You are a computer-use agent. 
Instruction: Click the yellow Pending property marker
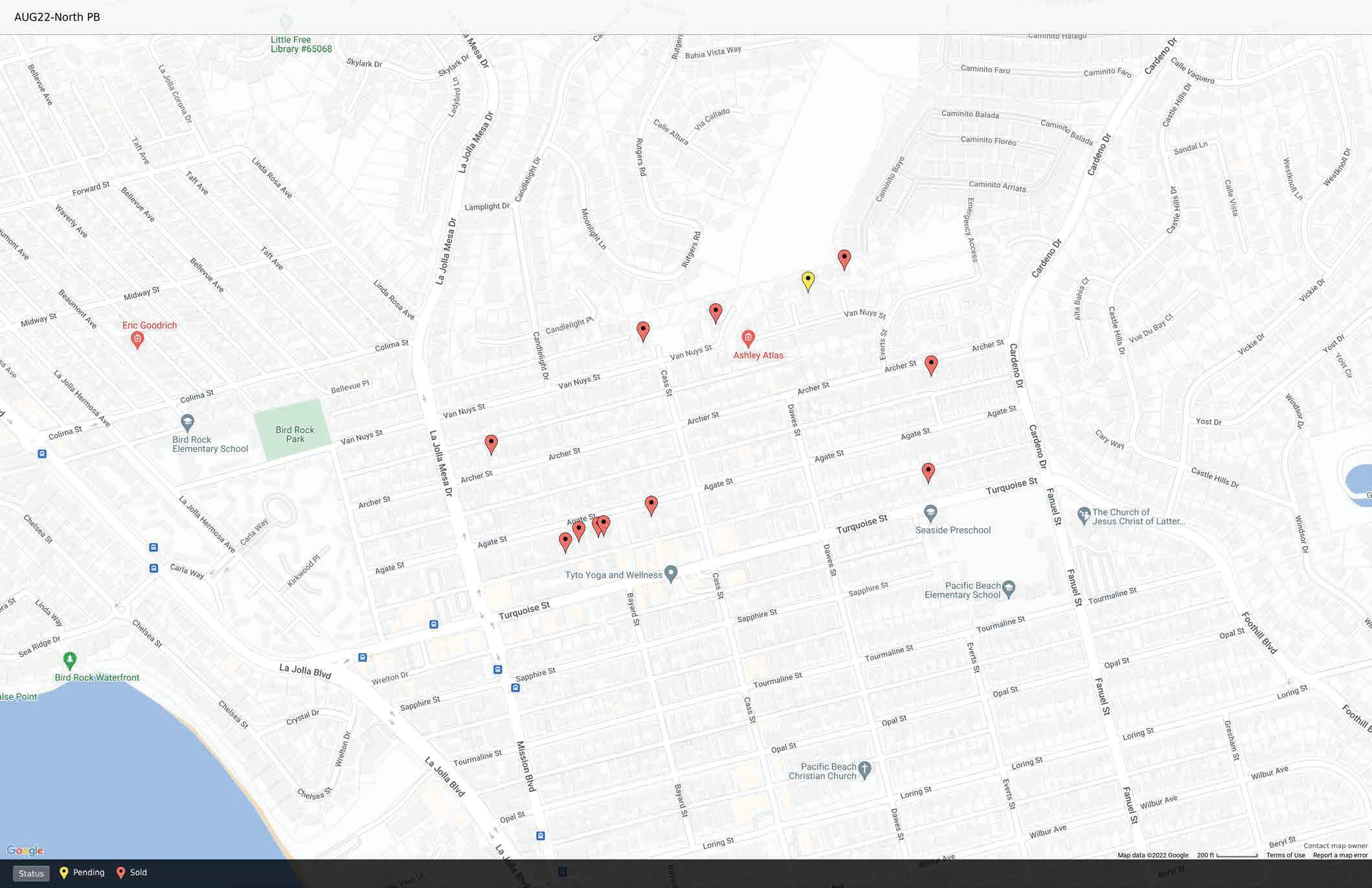click(807, 280)
